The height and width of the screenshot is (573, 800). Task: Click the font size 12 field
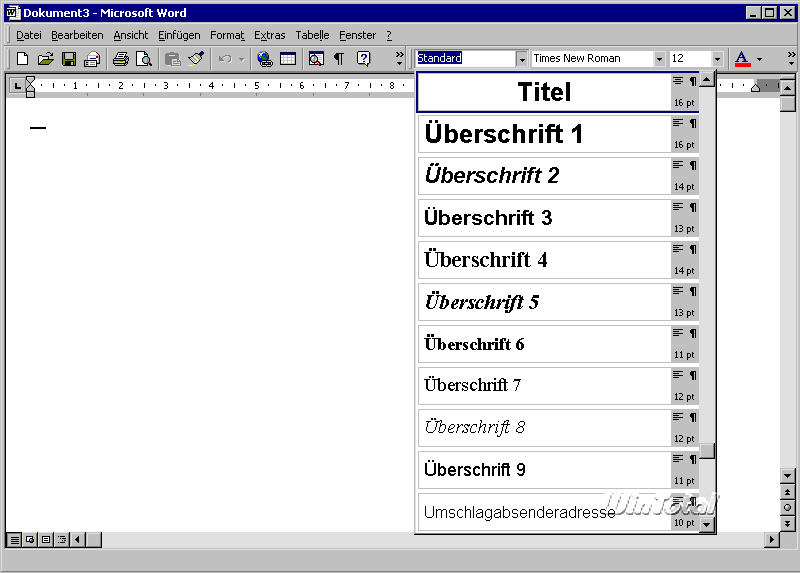point(690,58)
